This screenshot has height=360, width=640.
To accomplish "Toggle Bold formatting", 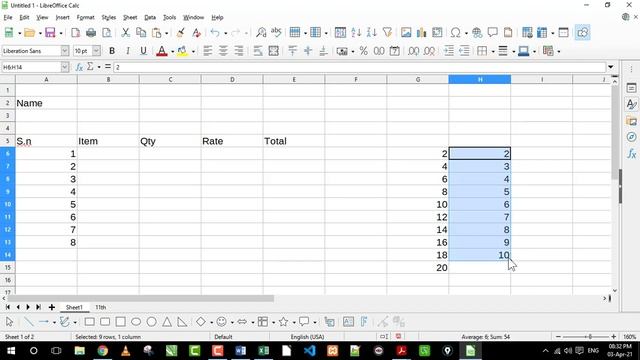I will point(112,51).
